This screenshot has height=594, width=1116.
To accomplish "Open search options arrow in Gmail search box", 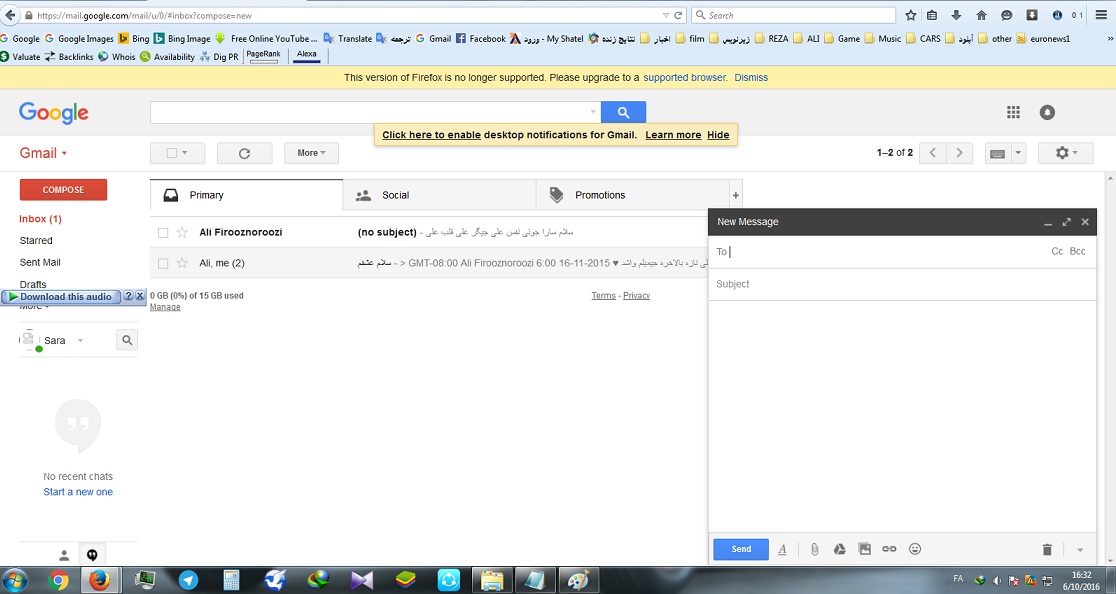I will click(593, 112).
